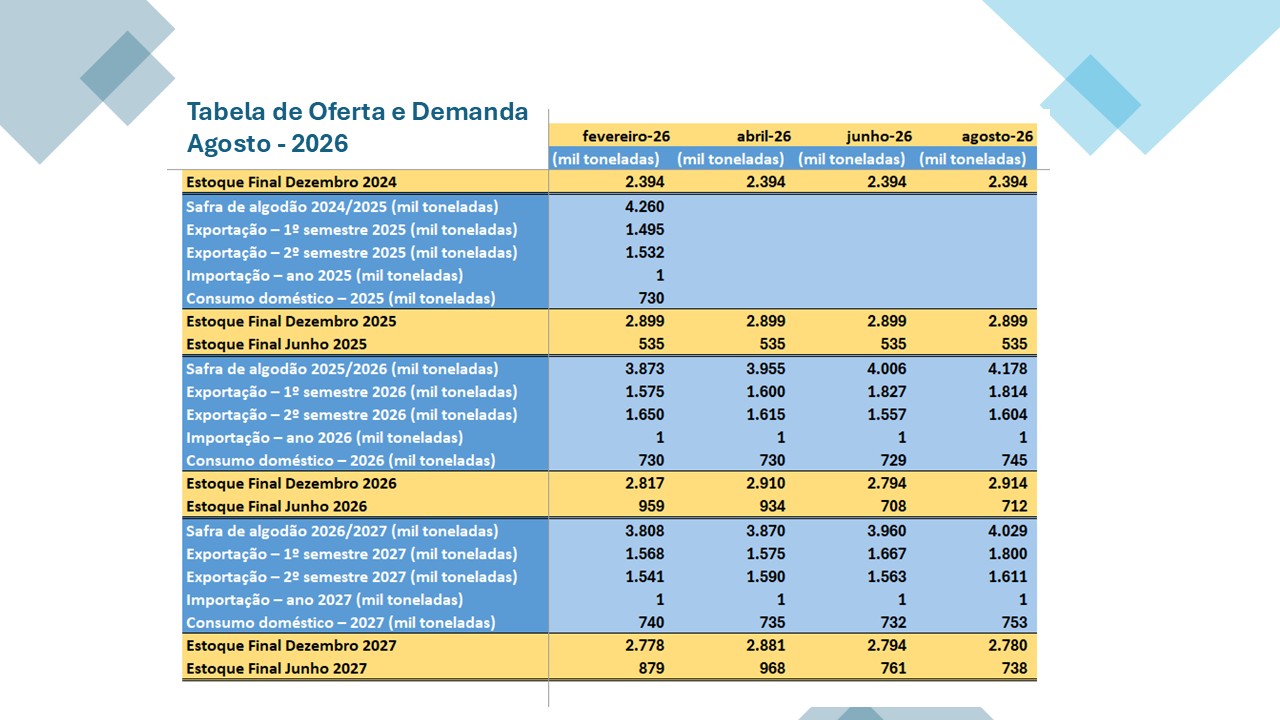Click Estoque Final Junho 2027 value 738
This screenshot has width=1280, height=720.
[x=1014, y=669]
